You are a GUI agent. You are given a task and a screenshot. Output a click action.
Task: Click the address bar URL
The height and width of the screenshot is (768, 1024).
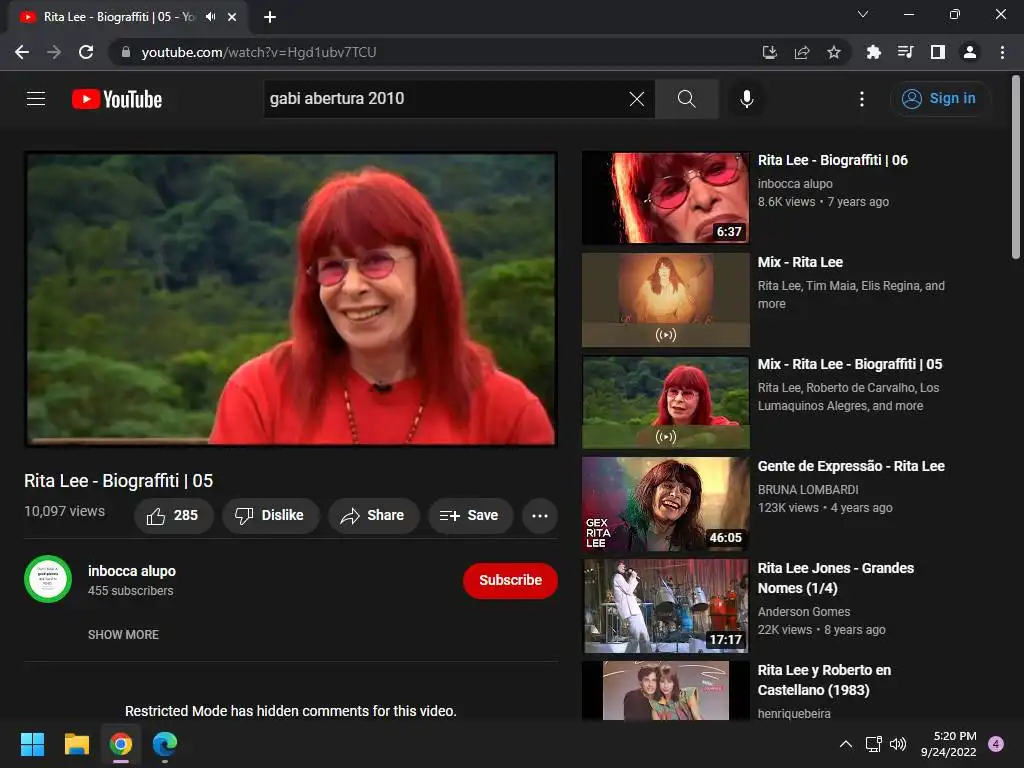[x=259, y=52]
